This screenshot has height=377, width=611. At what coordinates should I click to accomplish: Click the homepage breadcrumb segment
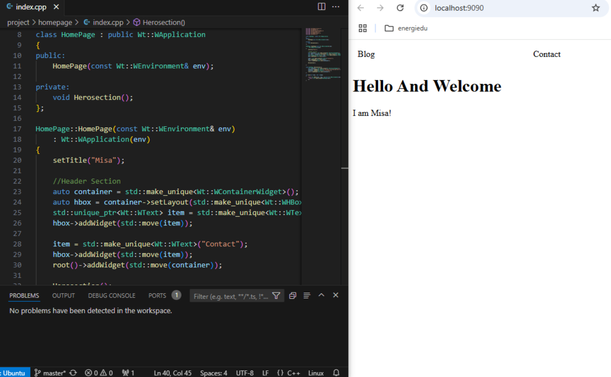click(55, 22)
